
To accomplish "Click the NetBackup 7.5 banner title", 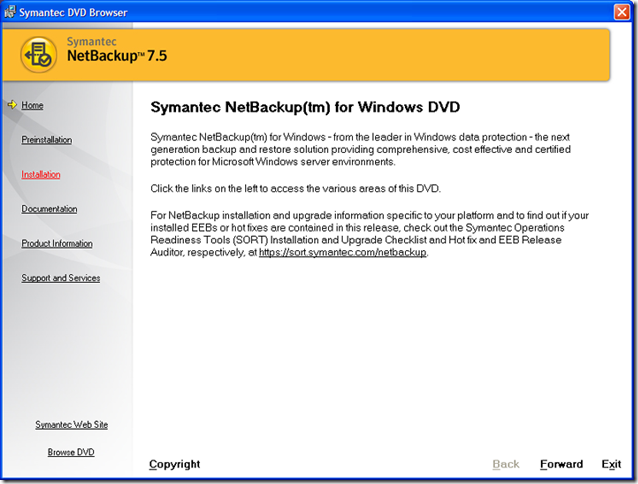I will tap(117, 56).
